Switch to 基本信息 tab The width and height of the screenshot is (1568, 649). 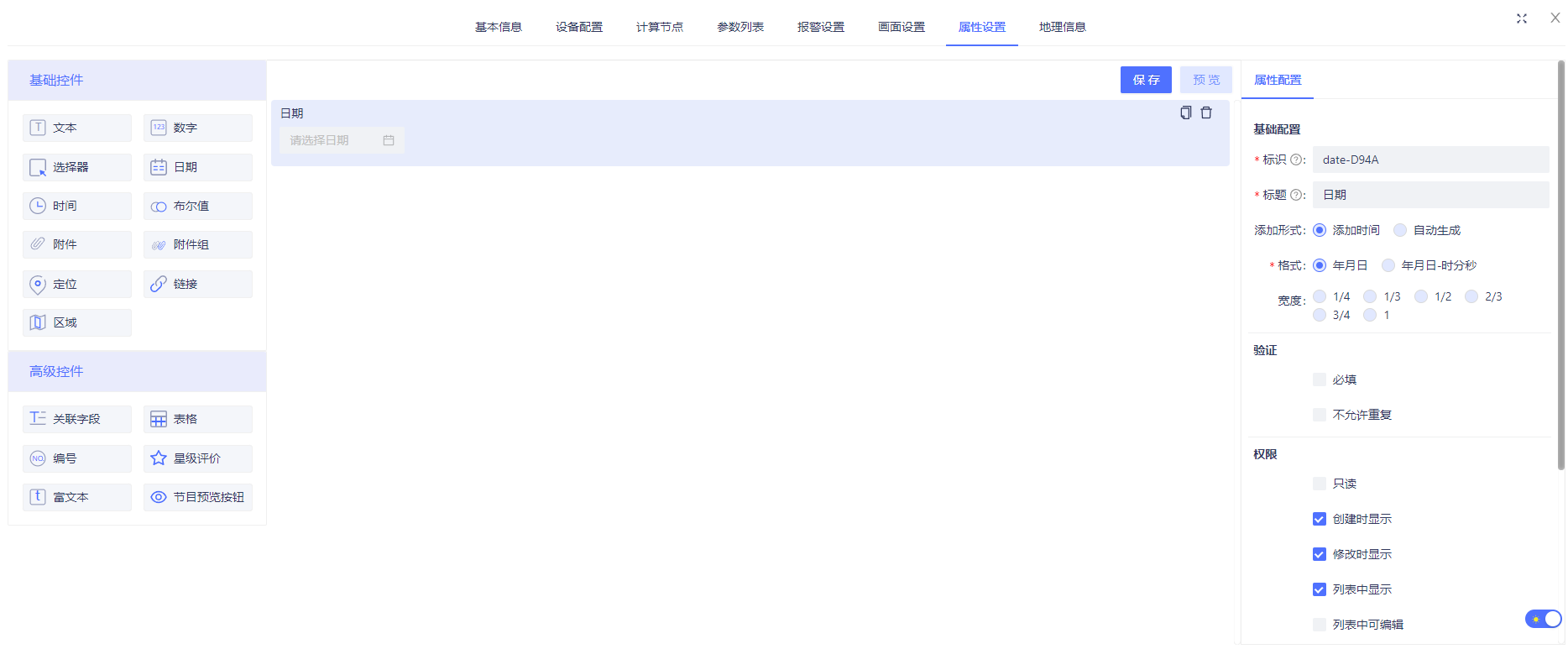(x=499, y=27)
